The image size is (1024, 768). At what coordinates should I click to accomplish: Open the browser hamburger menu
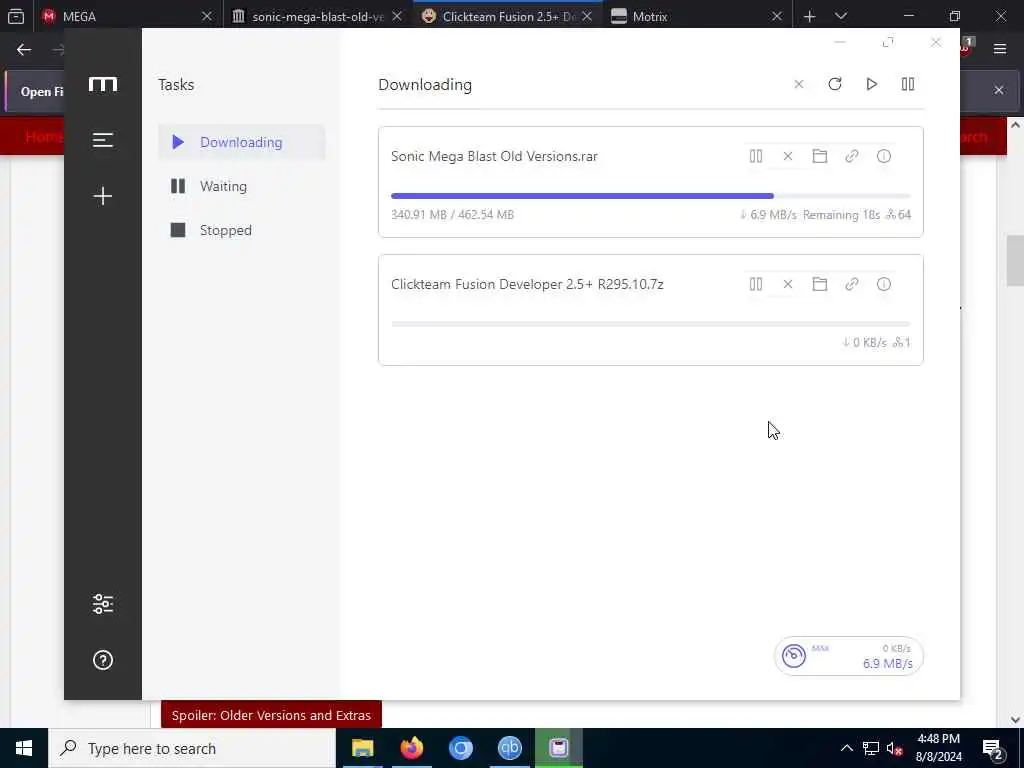click(1000, 49)
